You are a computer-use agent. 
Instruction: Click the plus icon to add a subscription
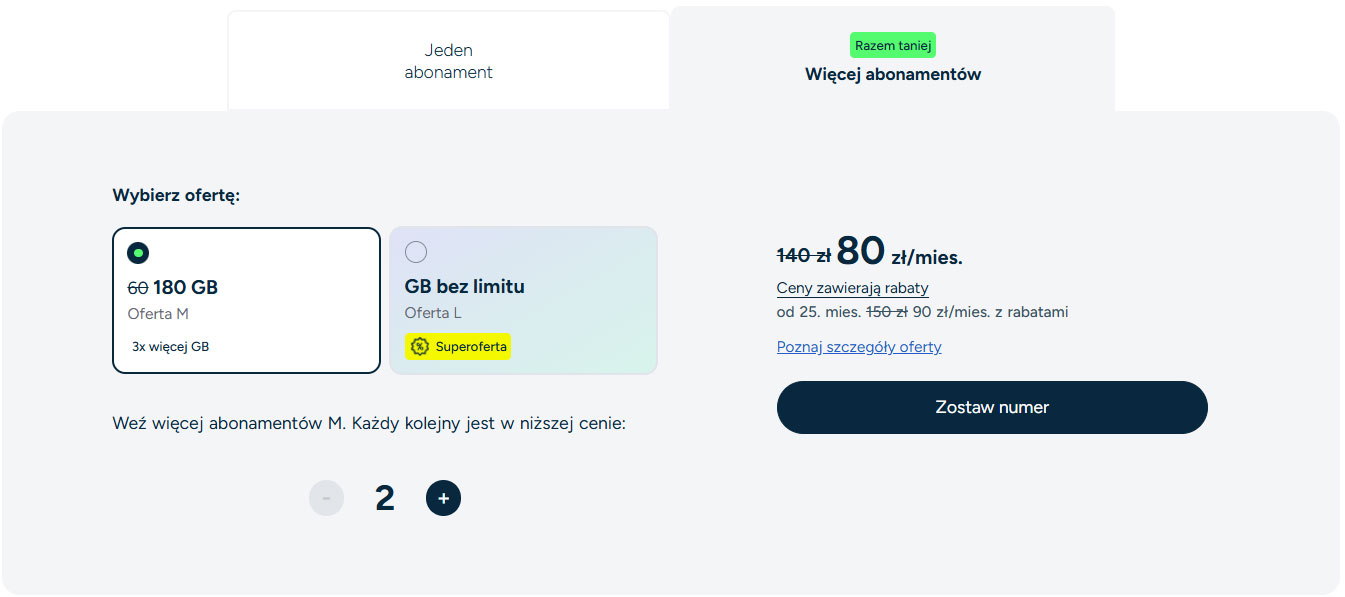pos(443,498)
